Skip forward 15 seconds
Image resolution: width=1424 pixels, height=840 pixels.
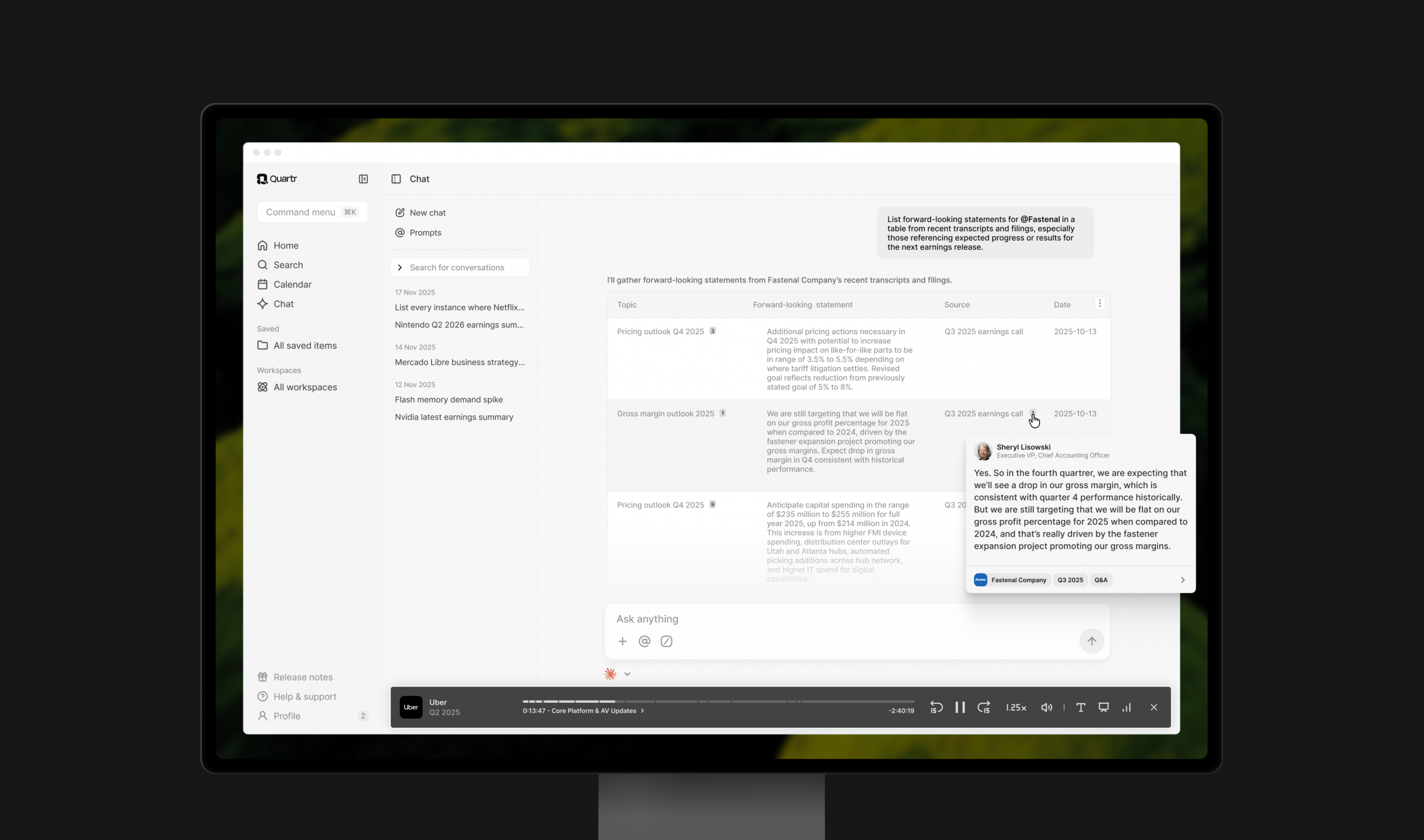click(984, 708)
